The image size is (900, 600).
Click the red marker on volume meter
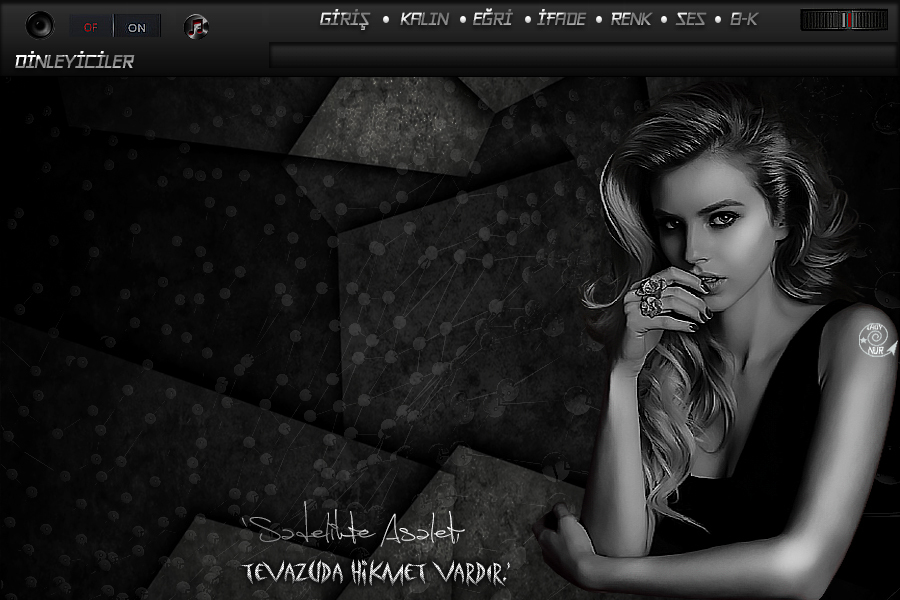click(847, 20)
